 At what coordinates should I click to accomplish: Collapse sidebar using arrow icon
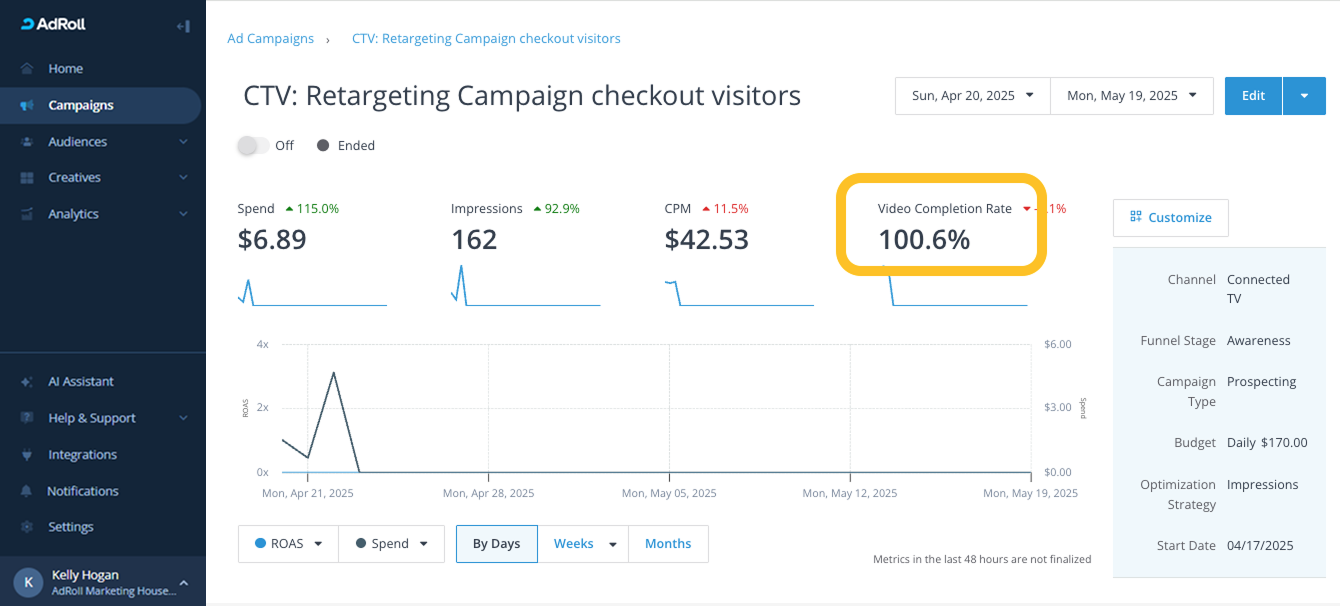pyautogui.click(x=182, y=26)
